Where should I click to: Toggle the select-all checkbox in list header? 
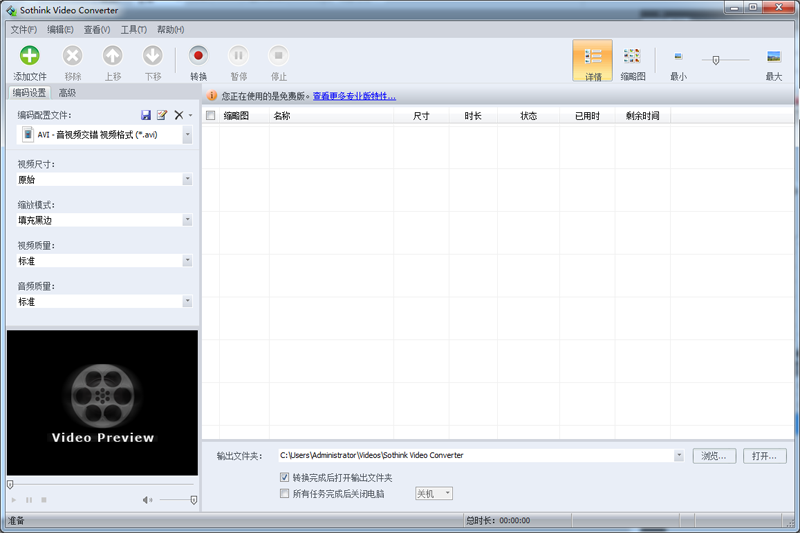pos(210,116)
